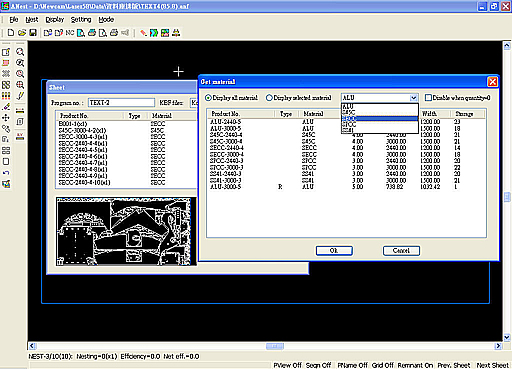Click the cyan preview page toolbar icon

pos(81,33)
